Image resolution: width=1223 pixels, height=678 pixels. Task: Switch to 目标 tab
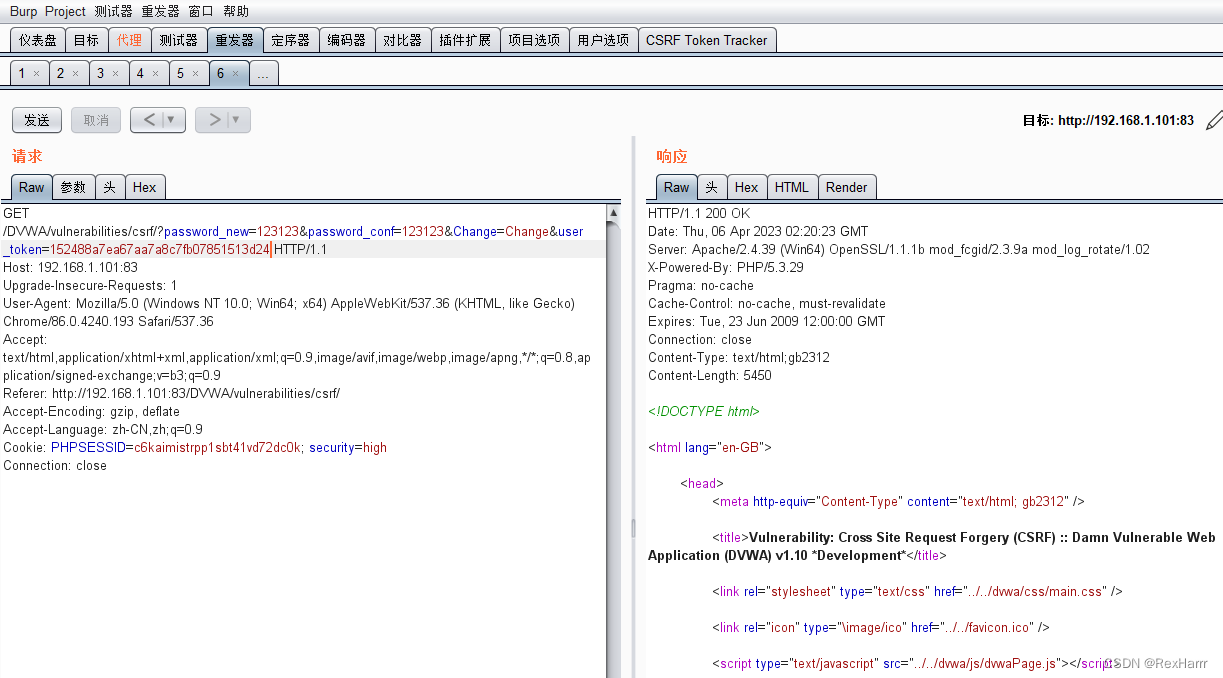coord(86,40)
